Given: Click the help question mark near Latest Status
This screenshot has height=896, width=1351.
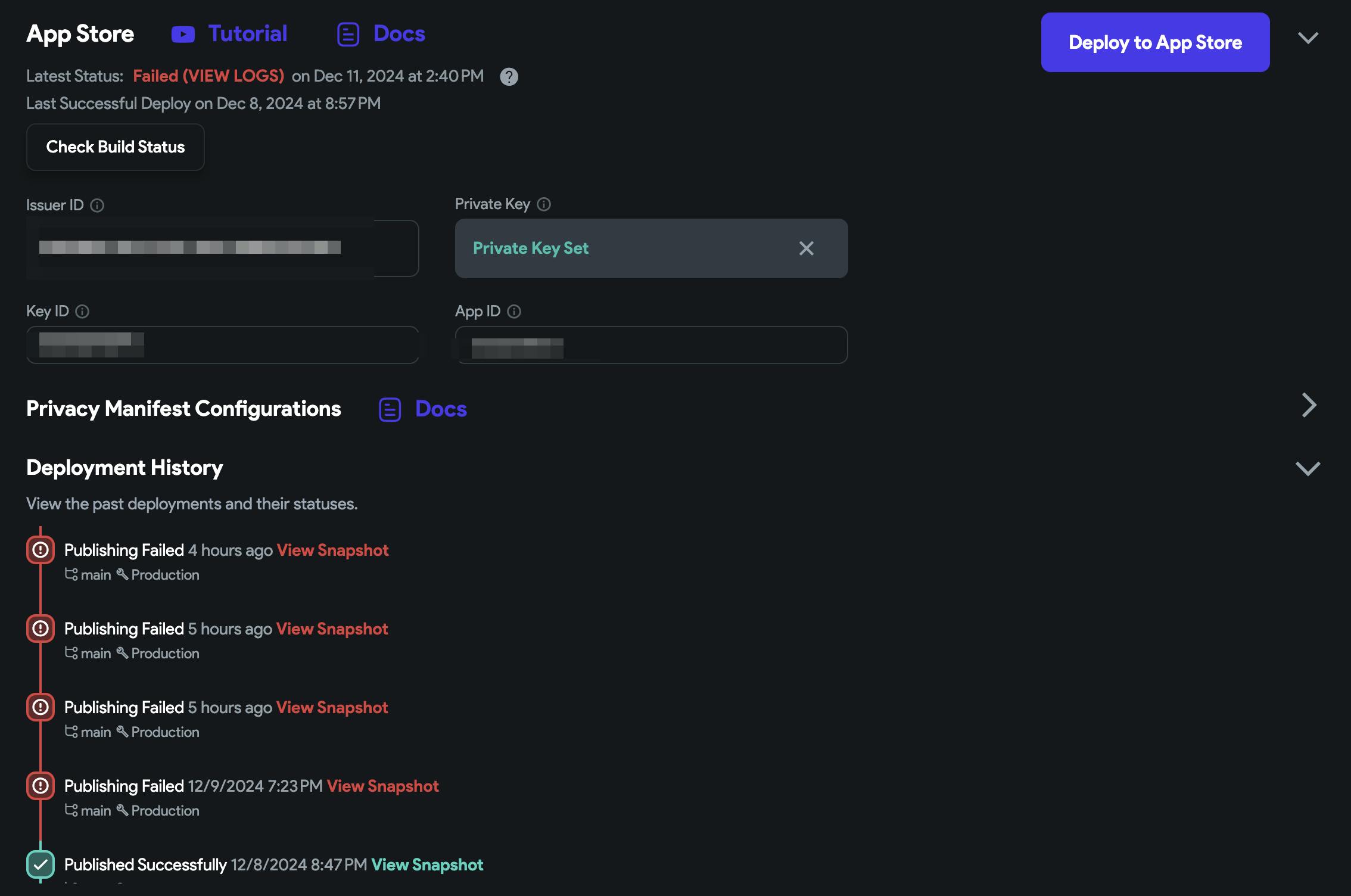Looking at the screenshot, I should point(509,77).
